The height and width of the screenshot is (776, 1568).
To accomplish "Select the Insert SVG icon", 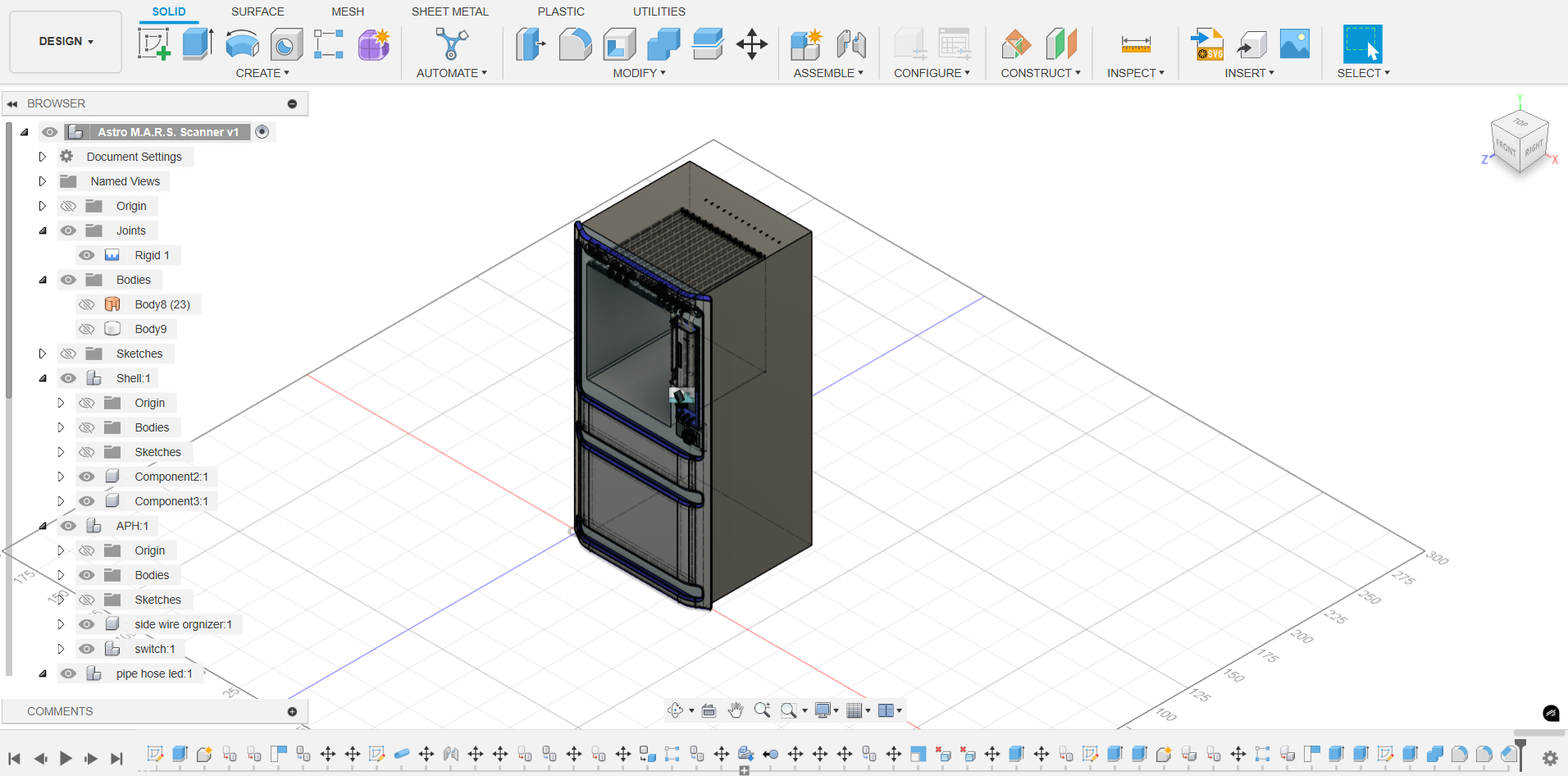I will coord(1207,44).
